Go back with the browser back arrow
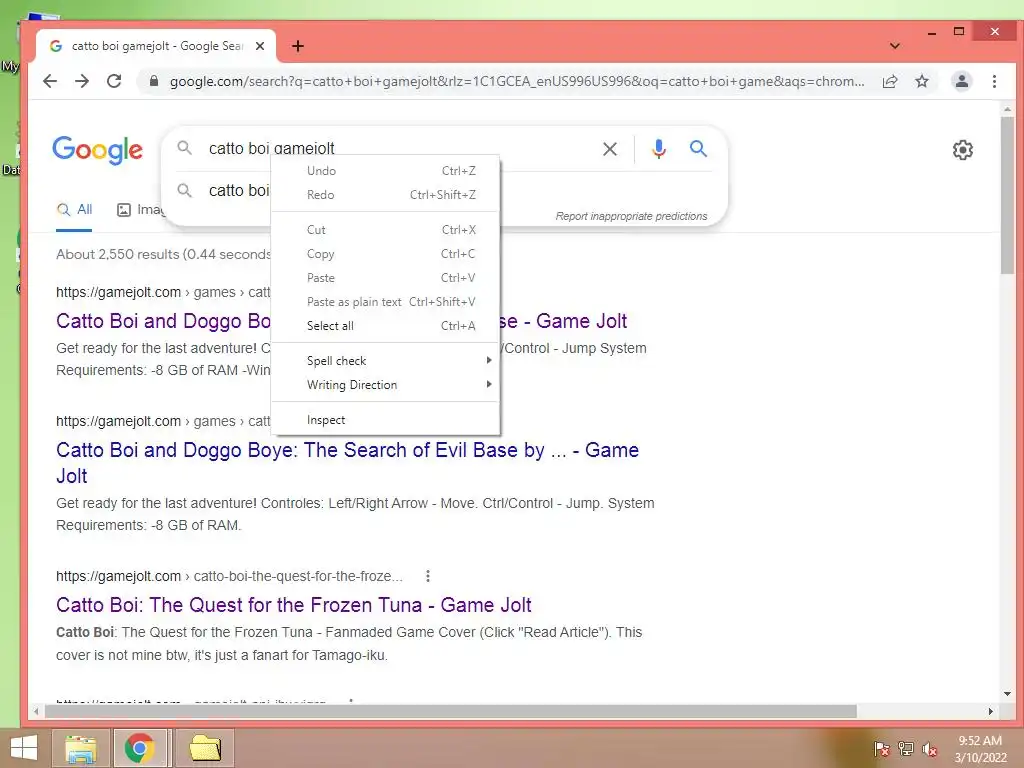This screenshot has height=768, width=1024. 50,81
